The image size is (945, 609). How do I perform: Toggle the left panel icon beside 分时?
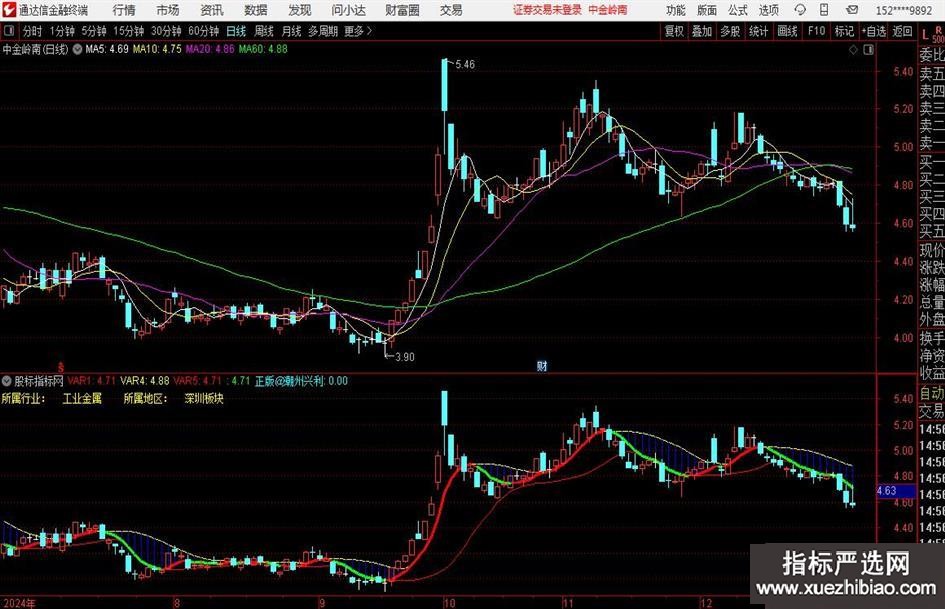[x=8, y=31]
